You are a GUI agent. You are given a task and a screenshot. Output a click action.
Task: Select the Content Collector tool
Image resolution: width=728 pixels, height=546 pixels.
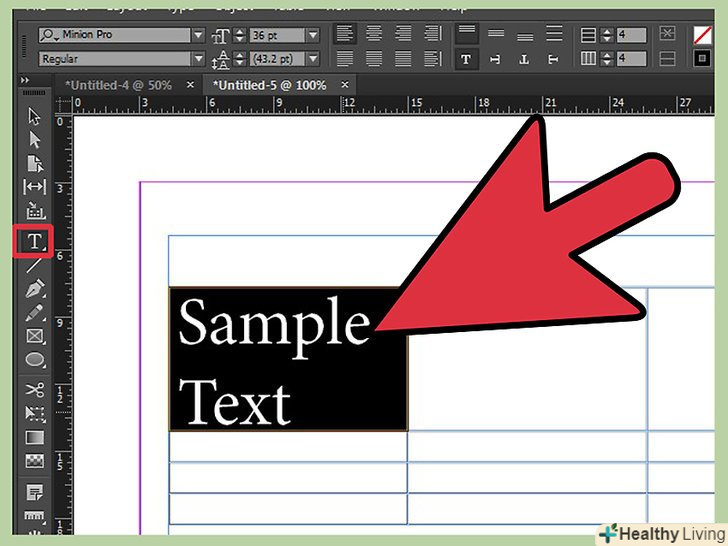pos(35,210)
